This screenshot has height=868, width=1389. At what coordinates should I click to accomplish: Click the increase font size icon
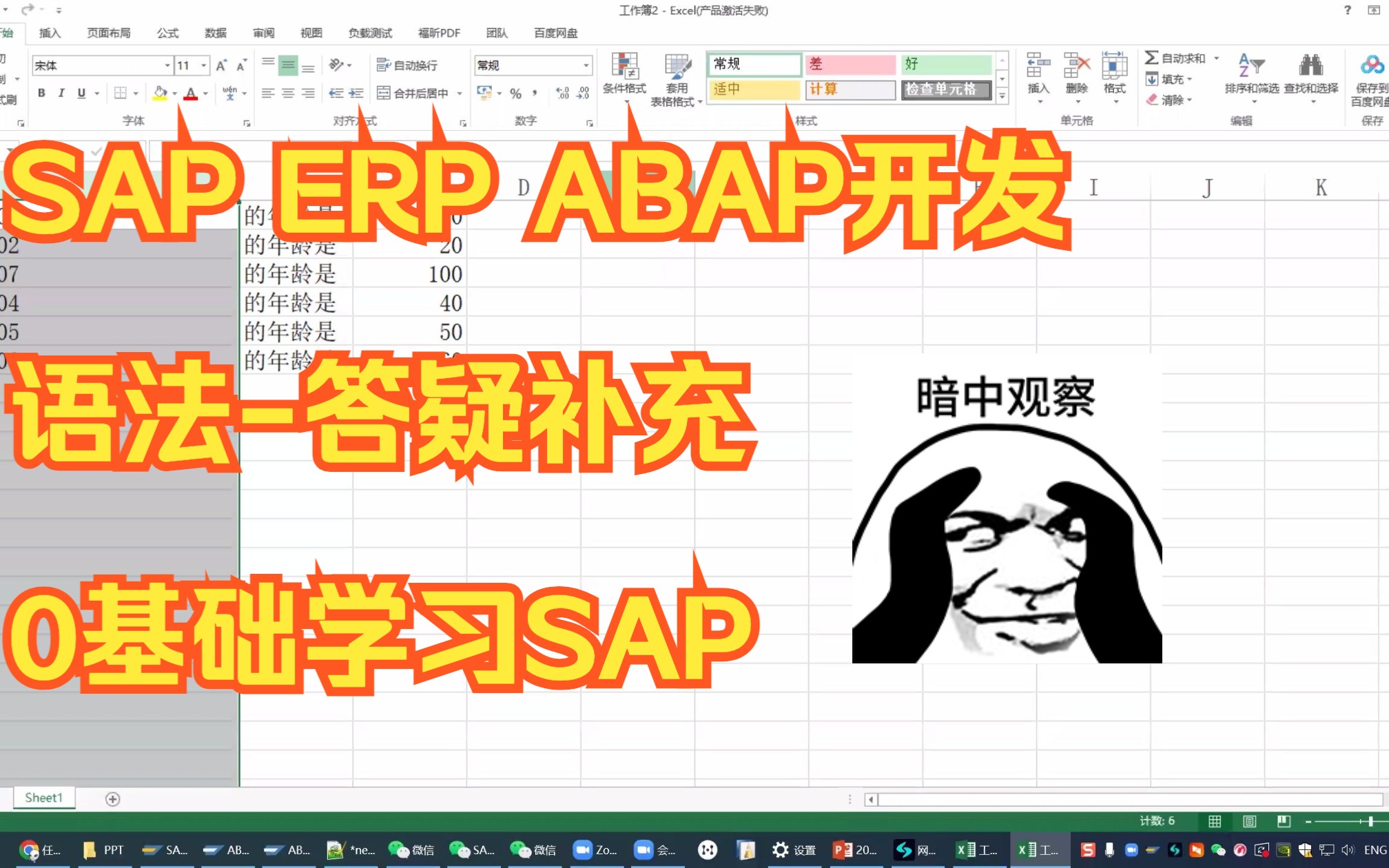(x=221, y=65)
